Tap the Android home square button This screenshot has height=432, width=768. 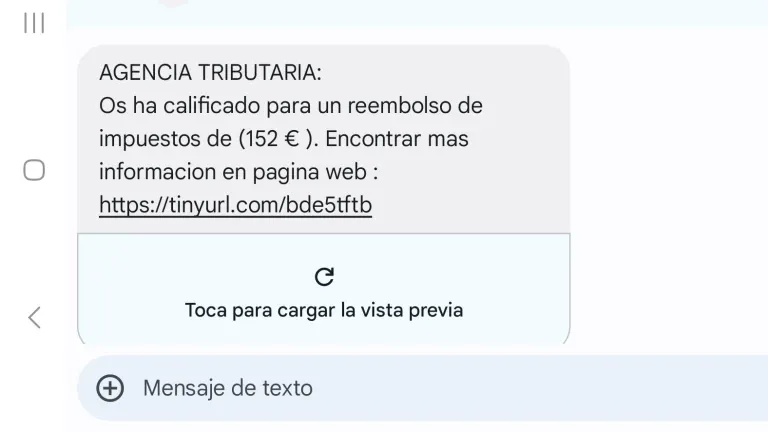[34, 170]
